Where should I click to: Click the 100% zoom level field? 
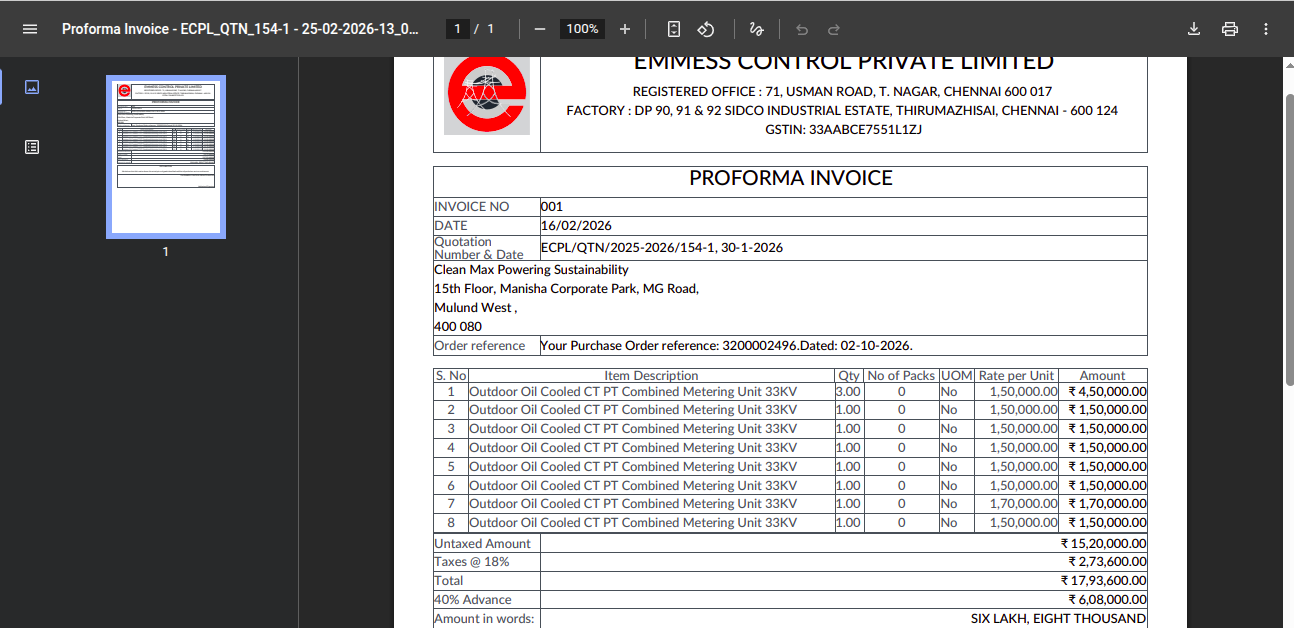(x=582, y=29)
